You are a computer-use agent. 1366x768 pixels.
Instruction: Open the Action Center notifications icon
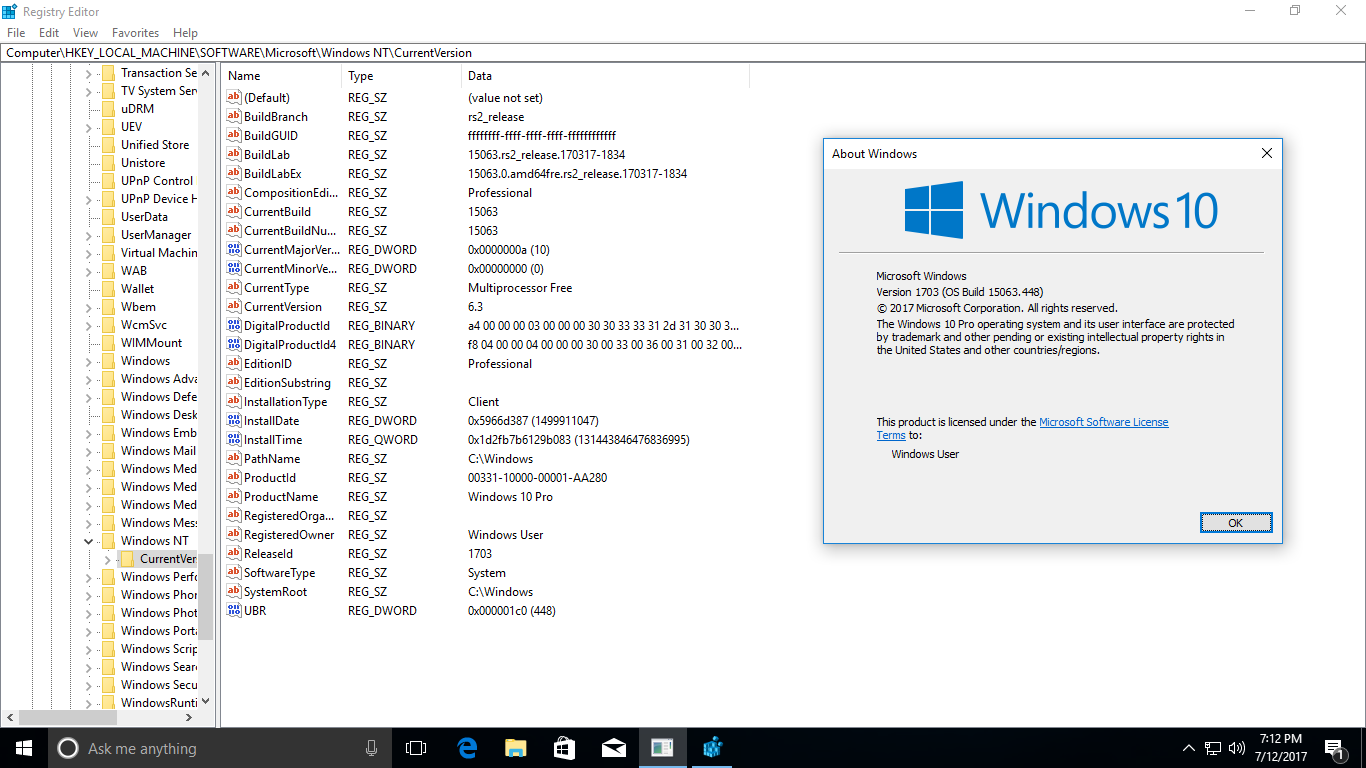tap(1333, 748)
